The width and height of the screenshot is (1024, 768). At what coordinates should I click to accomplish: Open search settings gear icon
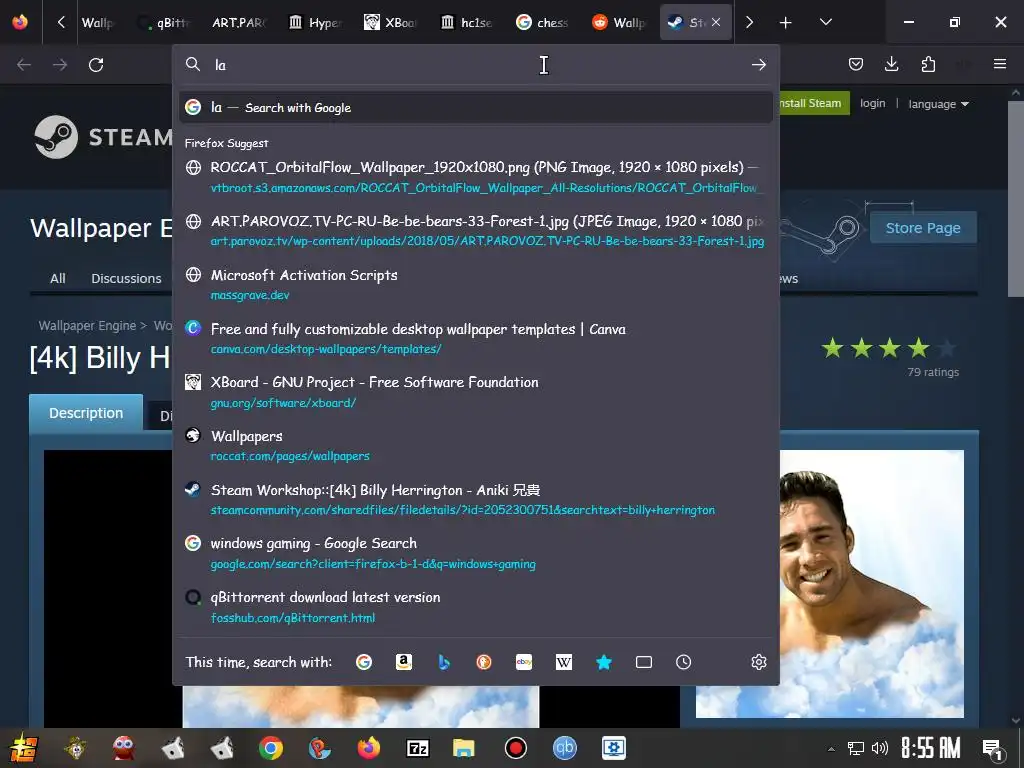(x=758, y=662)
